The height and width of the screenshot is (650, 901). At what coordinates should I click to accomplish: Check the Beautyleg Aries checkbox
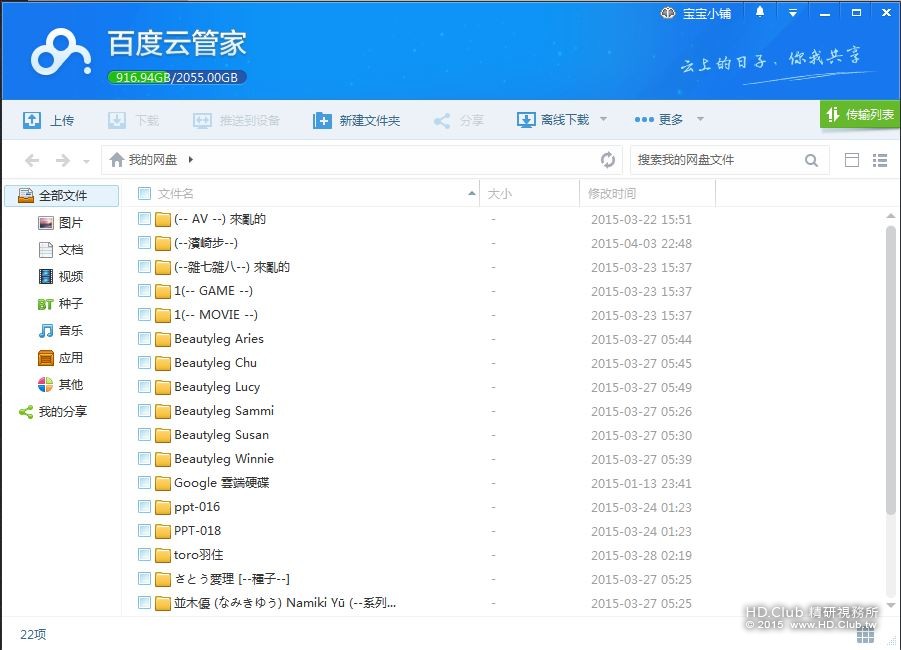point(144,339)
